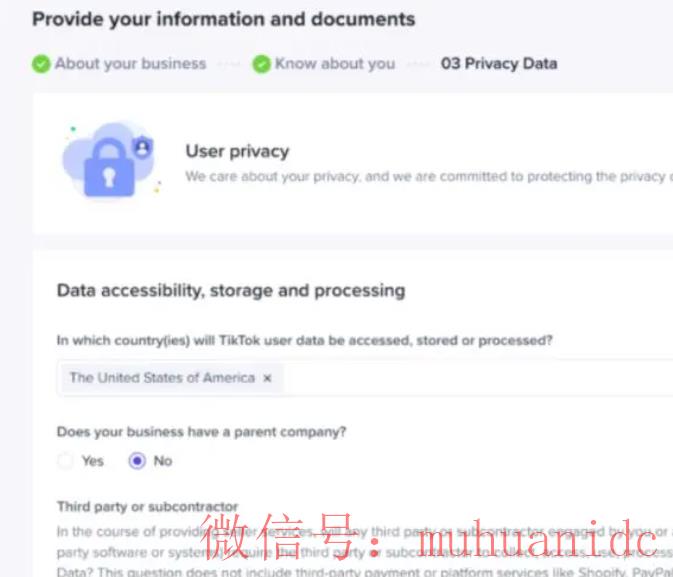Select the No radio button for parent company

tap(138, 461)
